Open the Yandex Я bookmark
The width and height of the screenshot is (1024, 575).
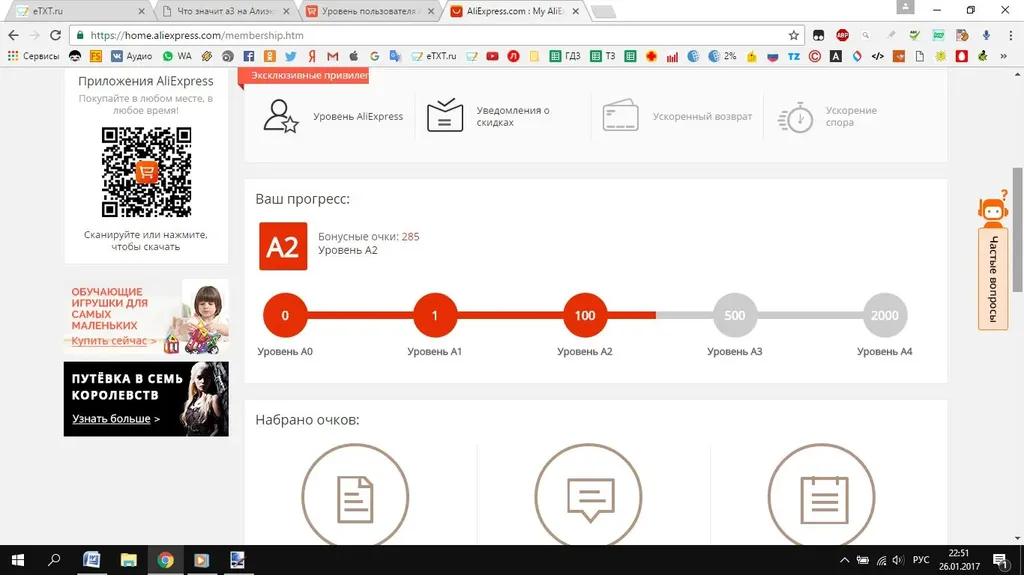312,56
